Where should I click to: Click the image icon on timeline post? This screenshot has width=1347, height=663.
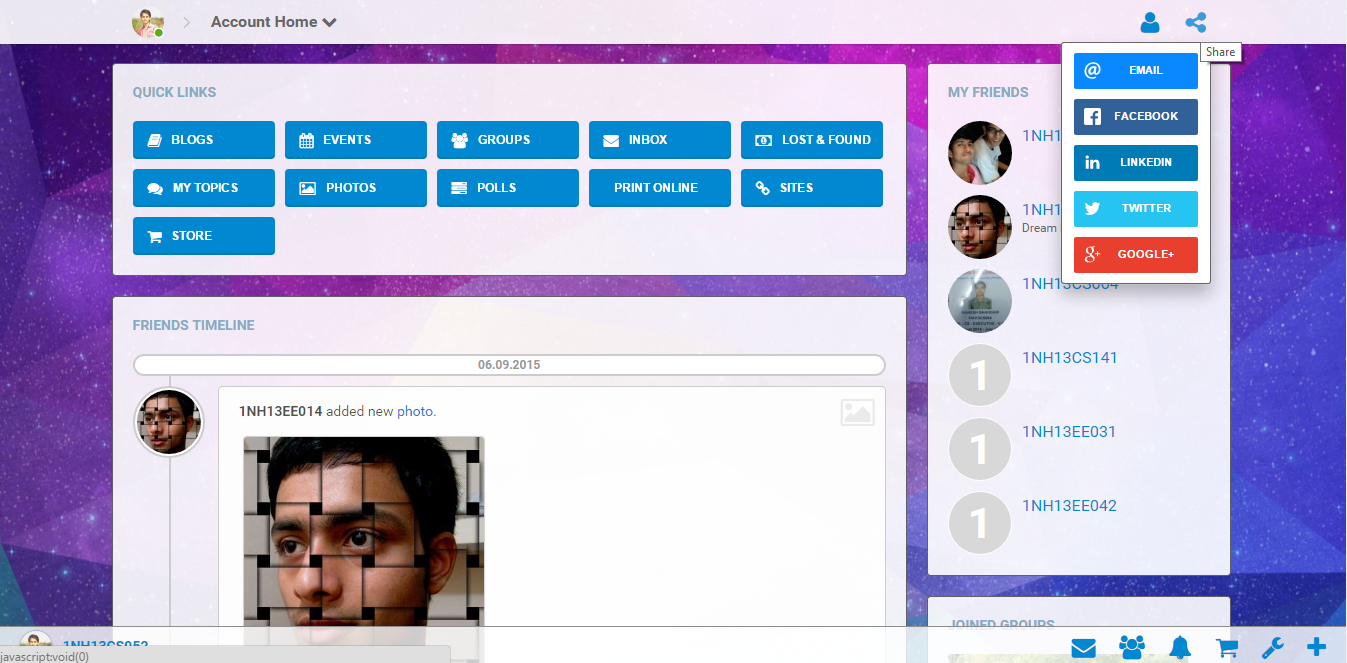858,412
